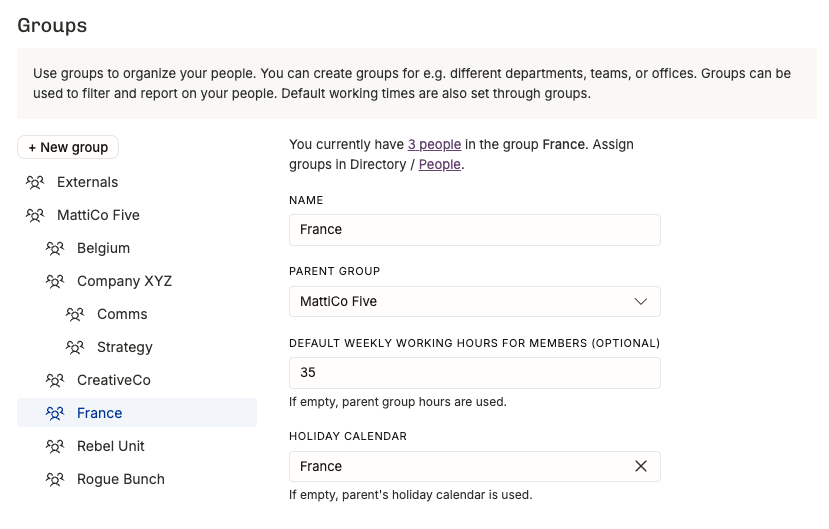Viewport: 829px width, 529px height.
Task: Click the group icon beside Comms
Action: click(75, 314)
